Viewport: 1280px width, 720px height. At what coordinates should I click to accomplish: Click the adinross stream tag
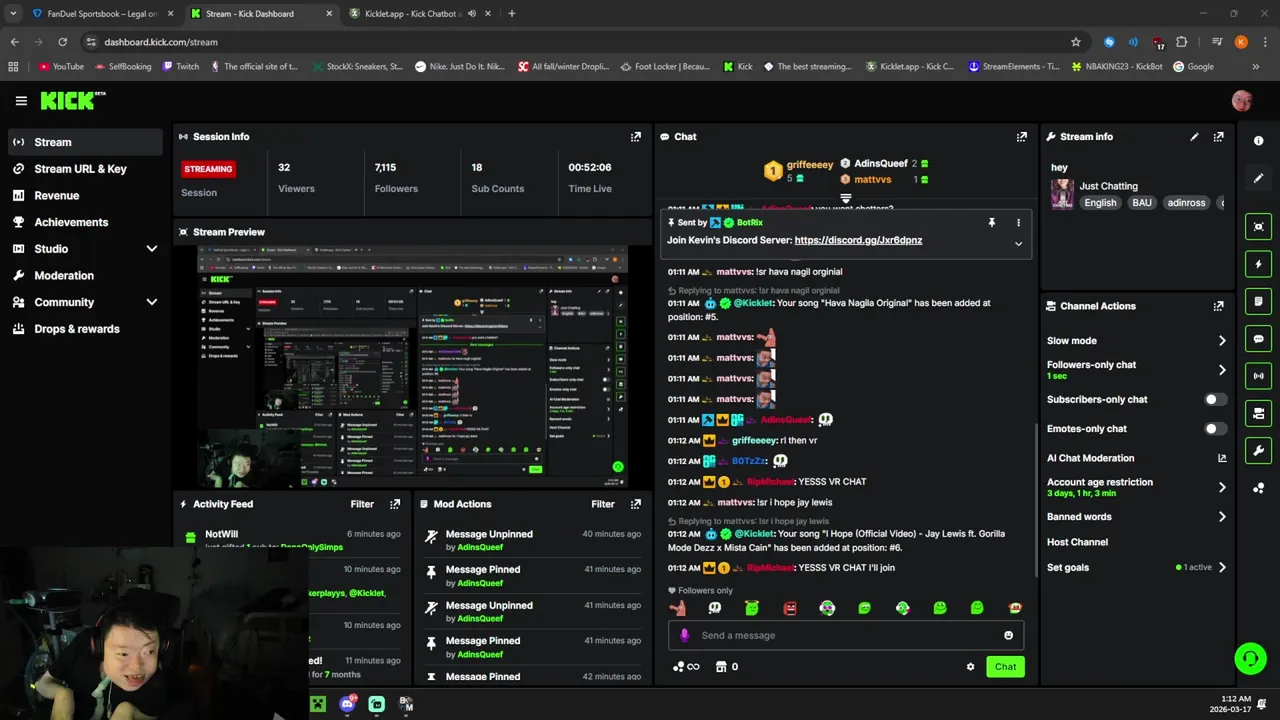pos(1186,203)
